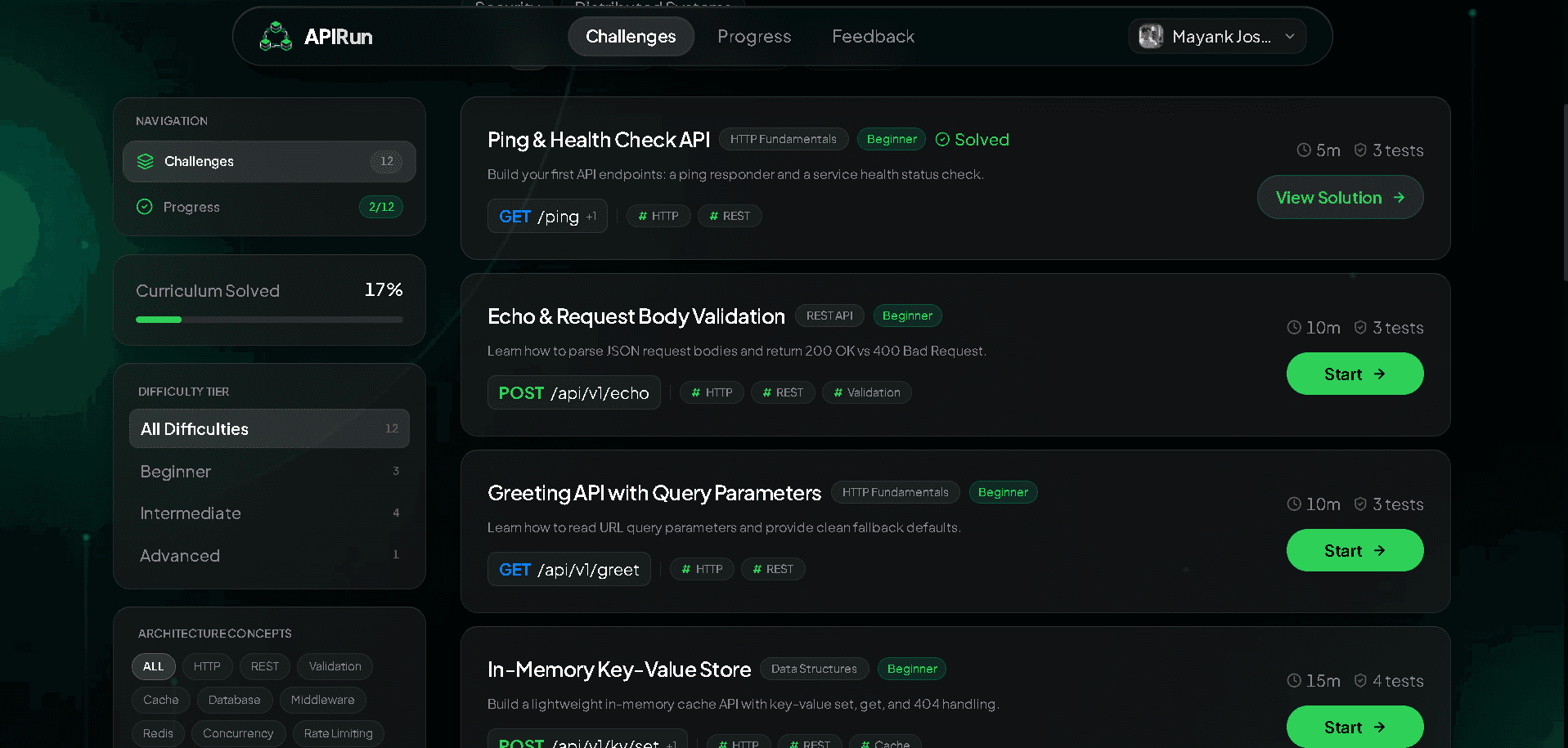Screen dimensions: 1568x748
Task: Toggle the Rate Limiting concept chip
Action: pos(339,733)
